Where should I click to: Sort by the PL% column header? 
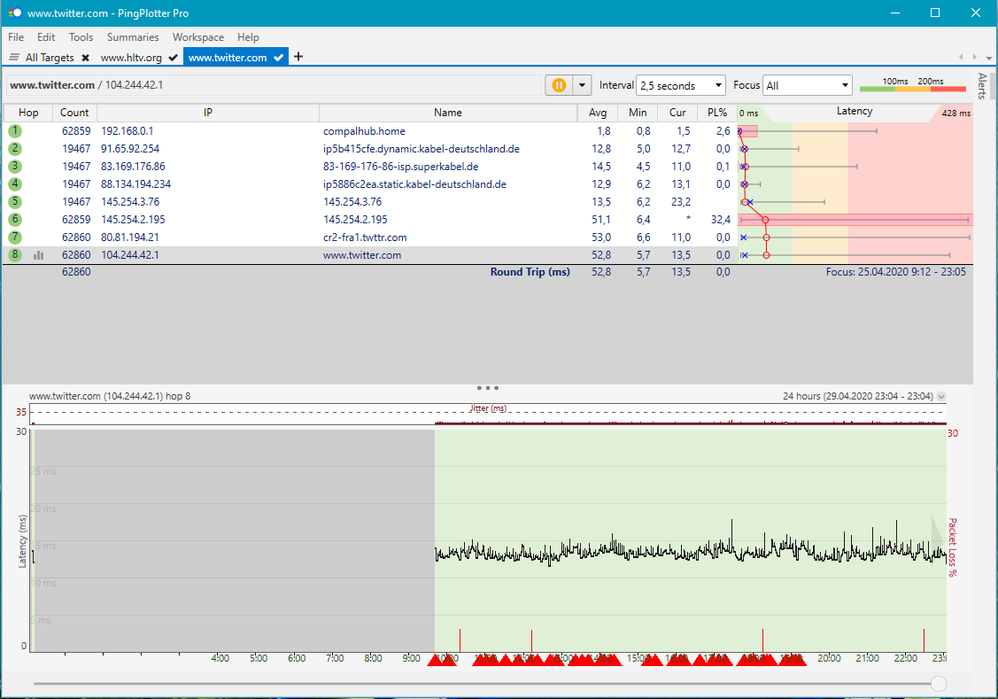tap(716, 113)
